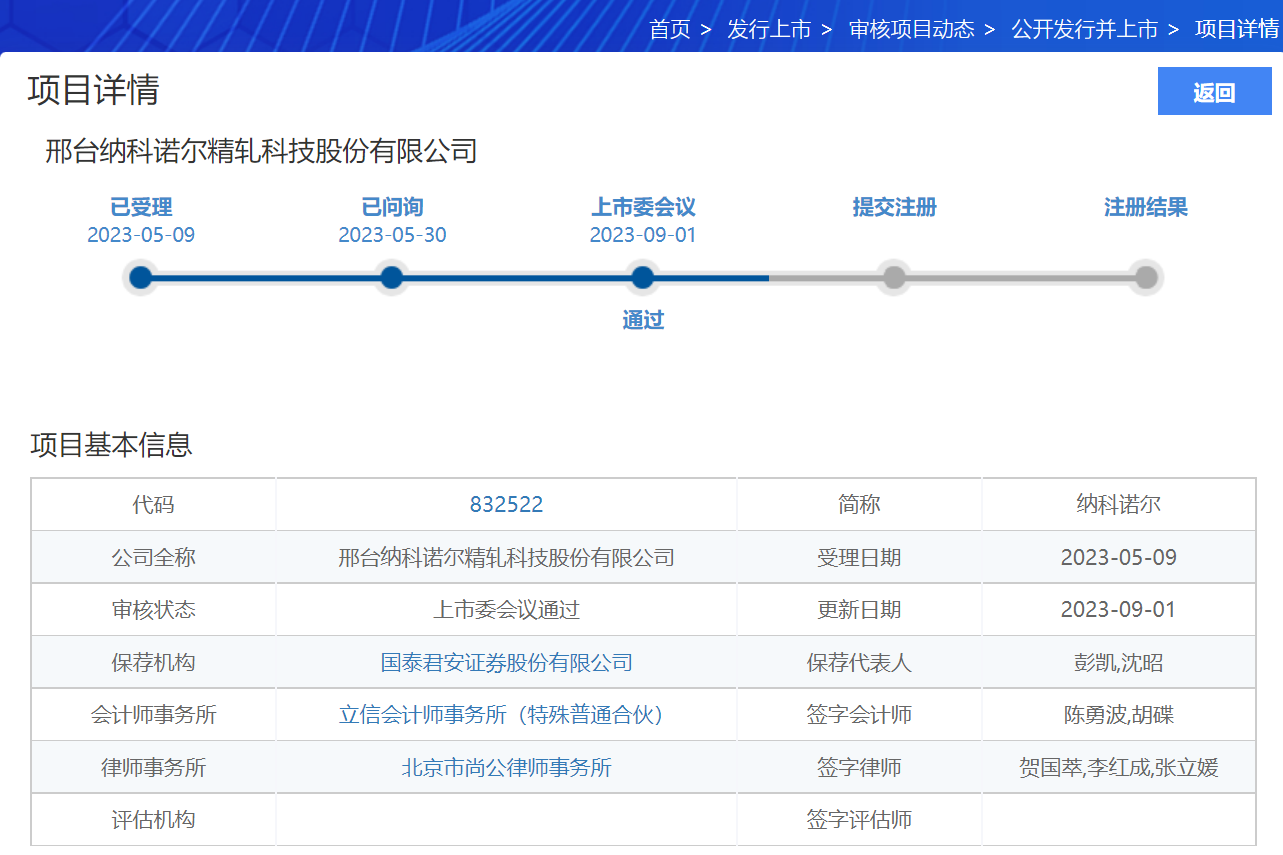Select the 上市委会议 timeline marker
The height and width of the screenshot is (855, 1283).
[x=642, y=277]
